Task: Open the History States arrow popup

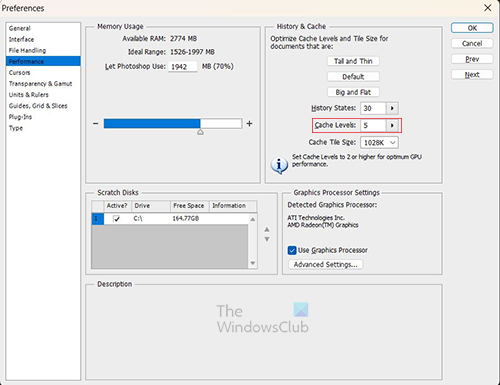Action: click(392, 108)
